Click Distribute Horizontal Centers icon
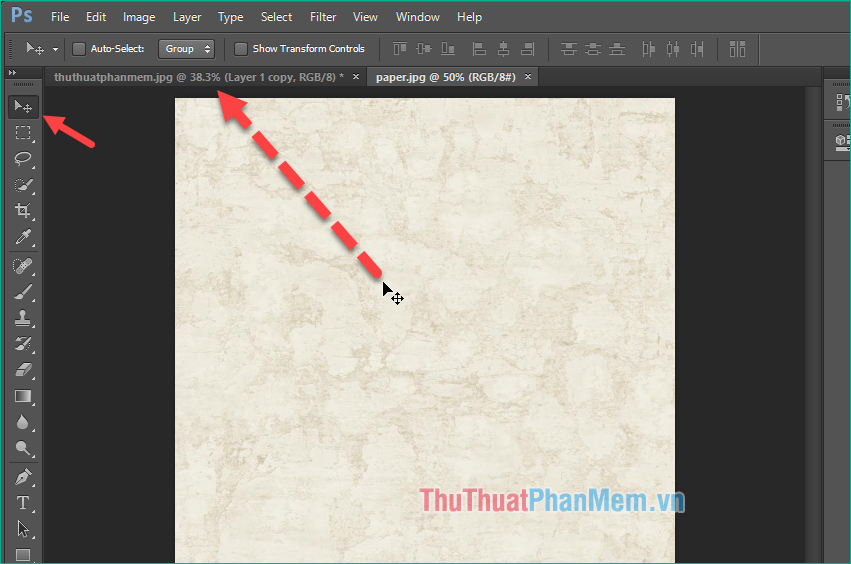The image size is (851, 564). (x=673, y=49)
